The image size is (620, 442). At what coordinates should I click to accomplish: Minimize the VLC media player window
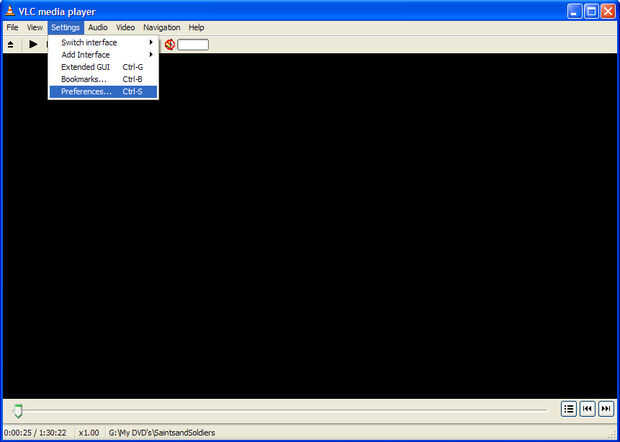pos(574,11)
